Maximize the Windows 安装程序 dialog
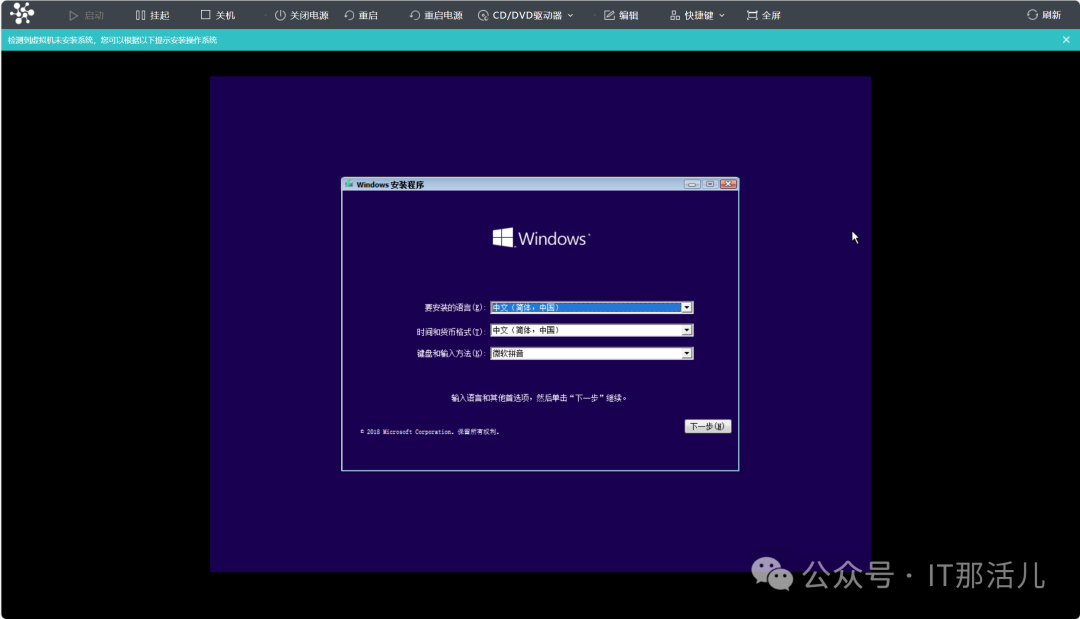This screenshot has width=1080, height=619. click(710, 184)
